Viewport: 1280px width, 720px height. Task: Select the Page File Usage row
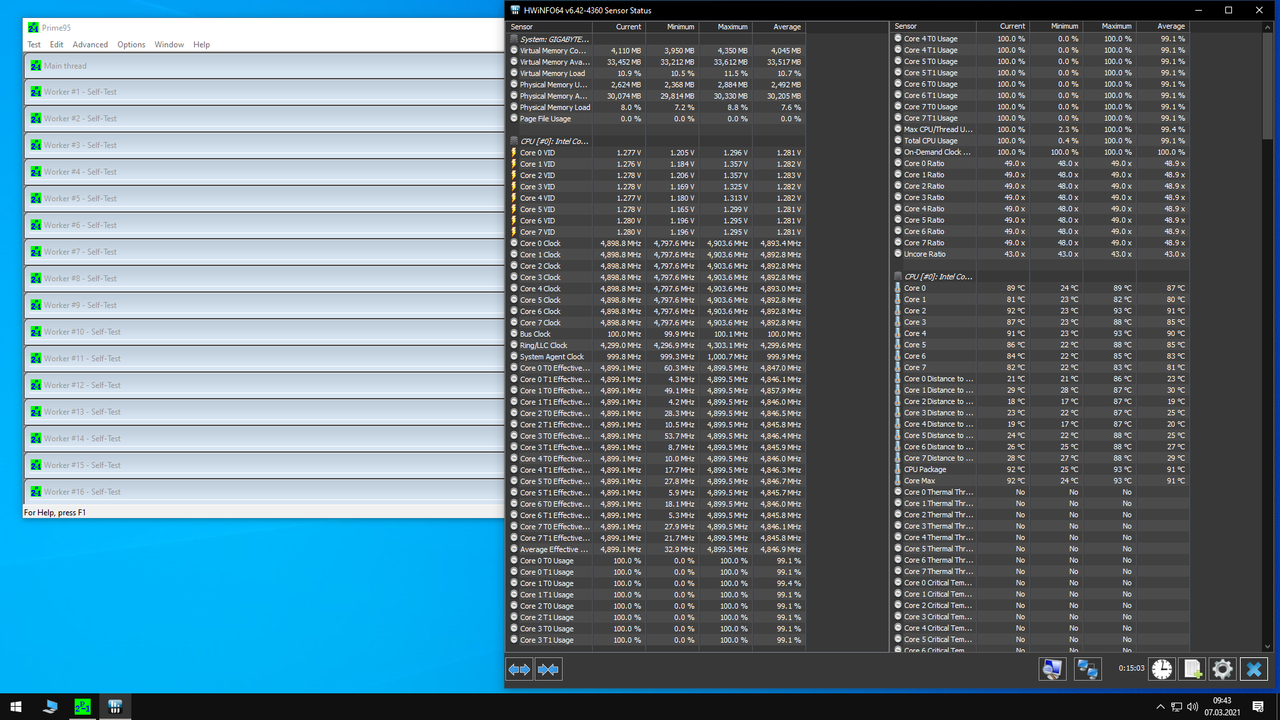tap(656, 119)
